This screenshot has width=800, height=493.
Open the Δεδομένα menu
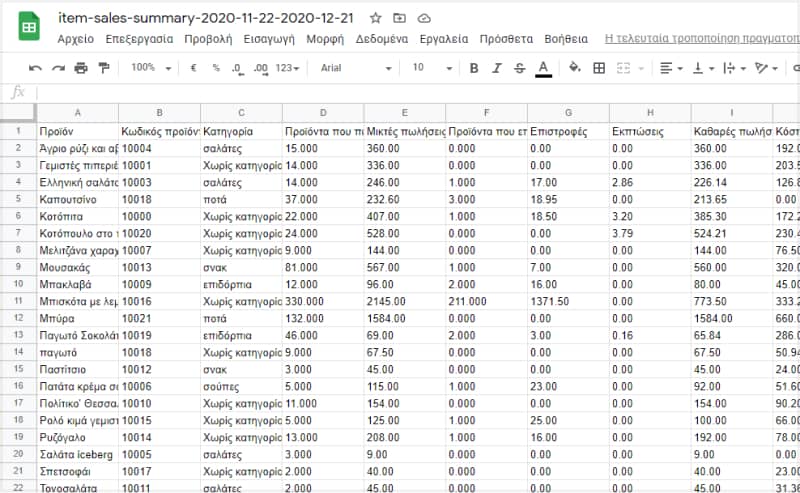[382, 39]
